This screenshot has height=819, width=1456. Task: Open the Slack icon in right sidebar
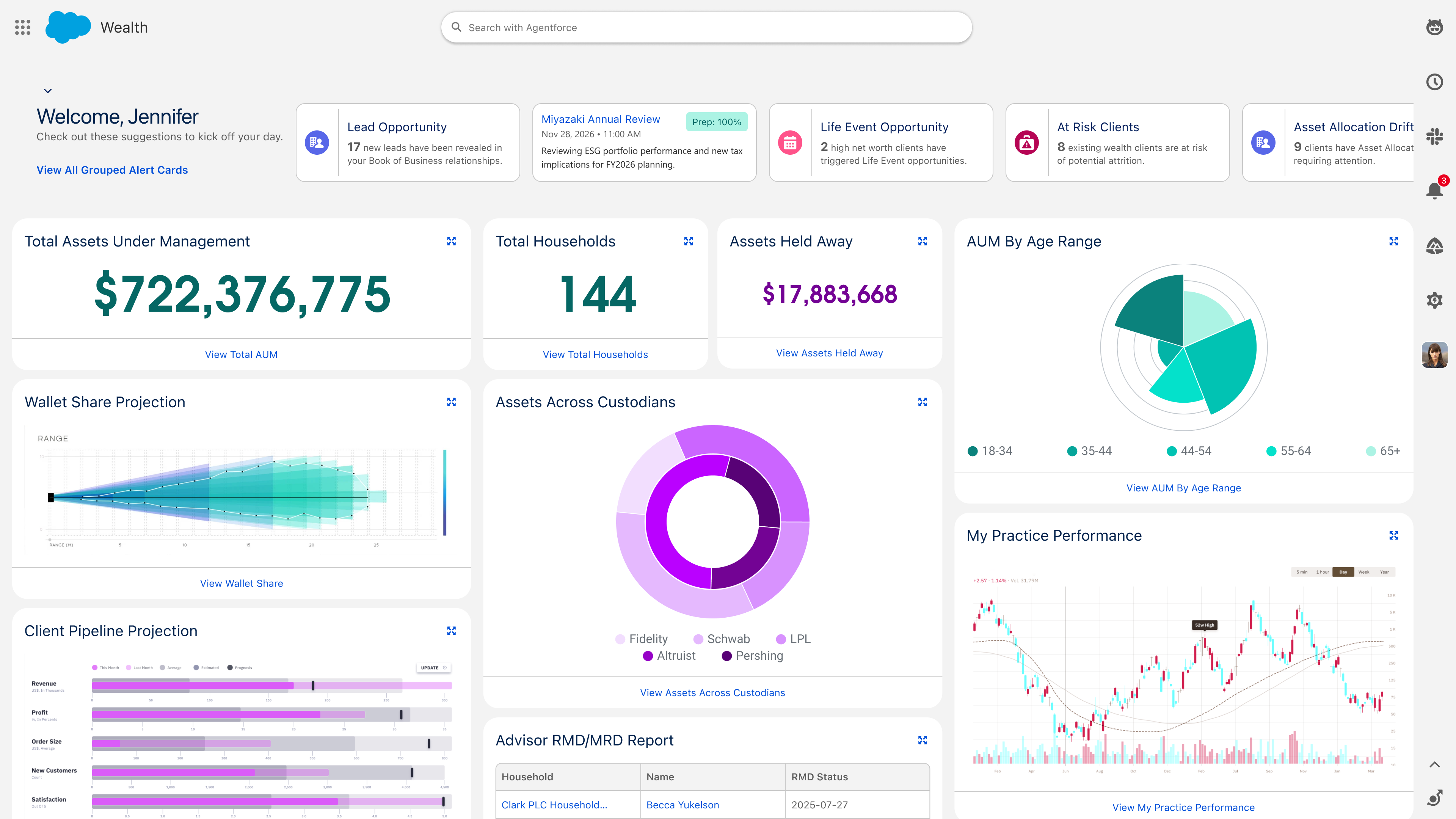tap(1434, 136)
